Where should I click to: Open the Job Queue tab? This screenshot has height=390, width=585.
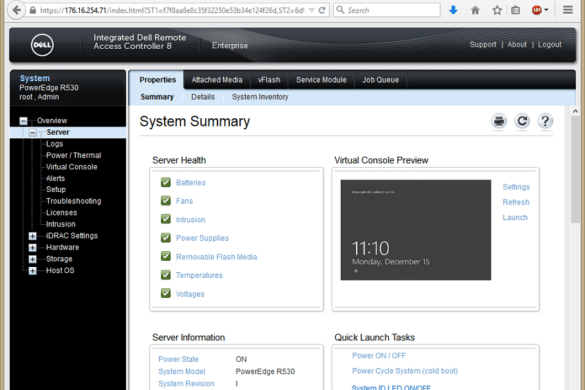pyautogui.click(x=381, y=80)
